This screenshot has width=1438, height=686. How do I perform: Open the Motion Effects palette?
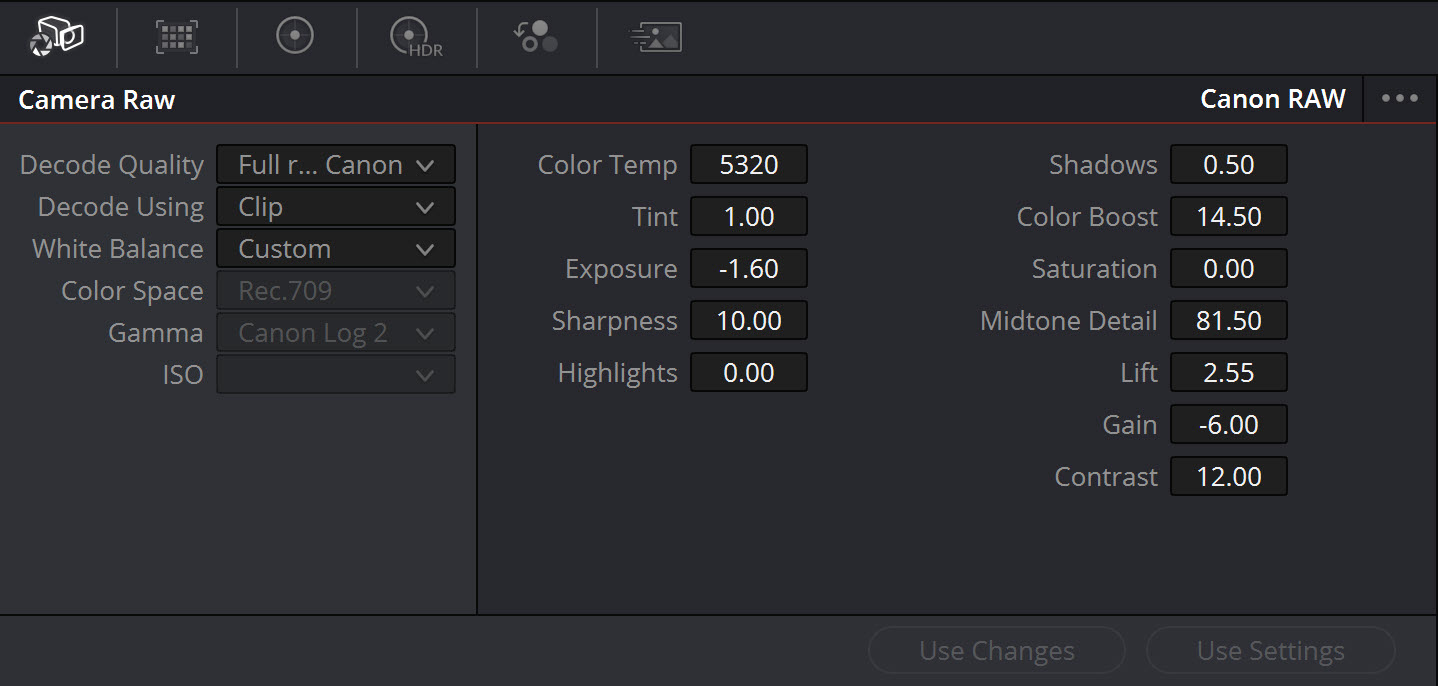(655, 37)
